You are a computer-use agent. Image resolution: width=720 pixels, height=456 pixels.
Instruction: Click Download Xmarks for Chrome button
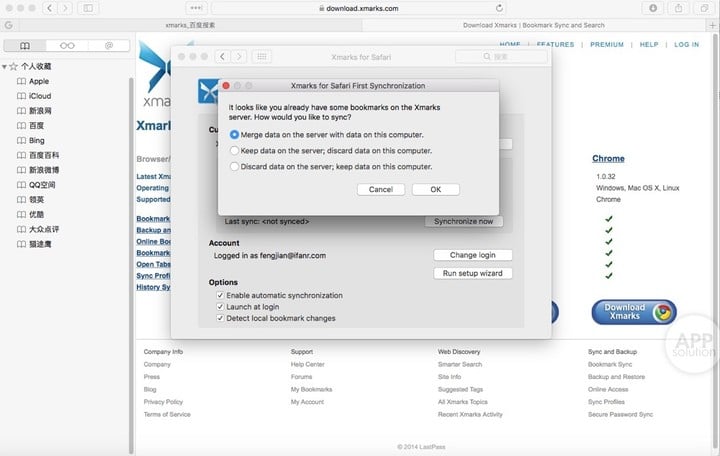pyautogui.click(x=634, y=312)
